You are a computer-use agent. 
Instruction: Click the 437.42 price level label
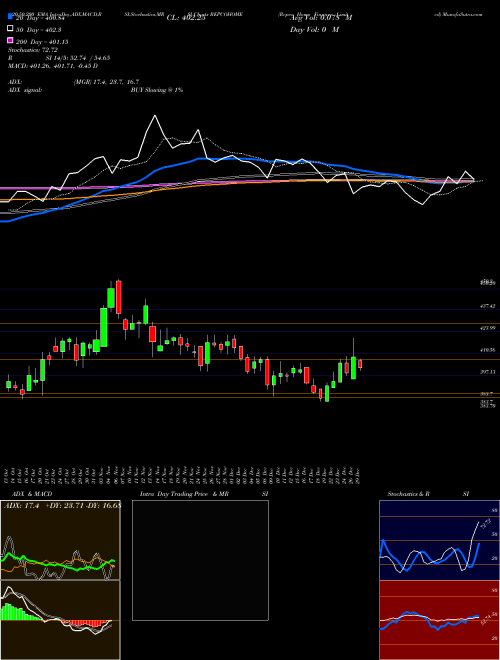(487, 306)
